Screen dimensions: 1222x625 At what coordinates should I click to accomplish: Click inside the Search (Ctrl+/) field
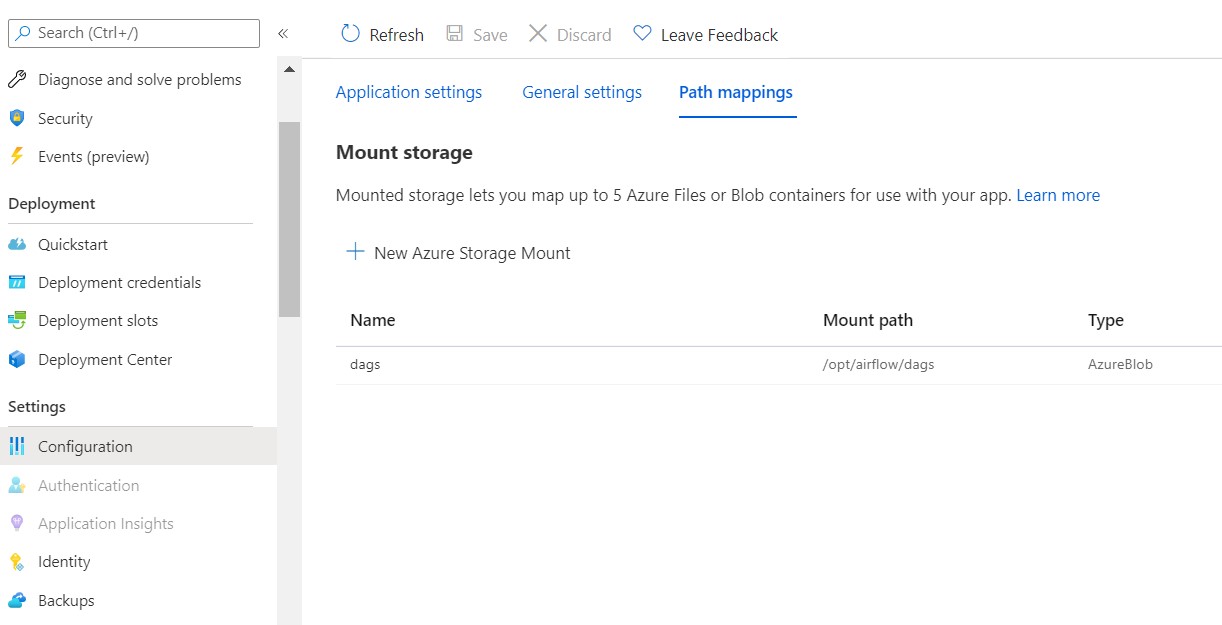[x=133, y=33]
